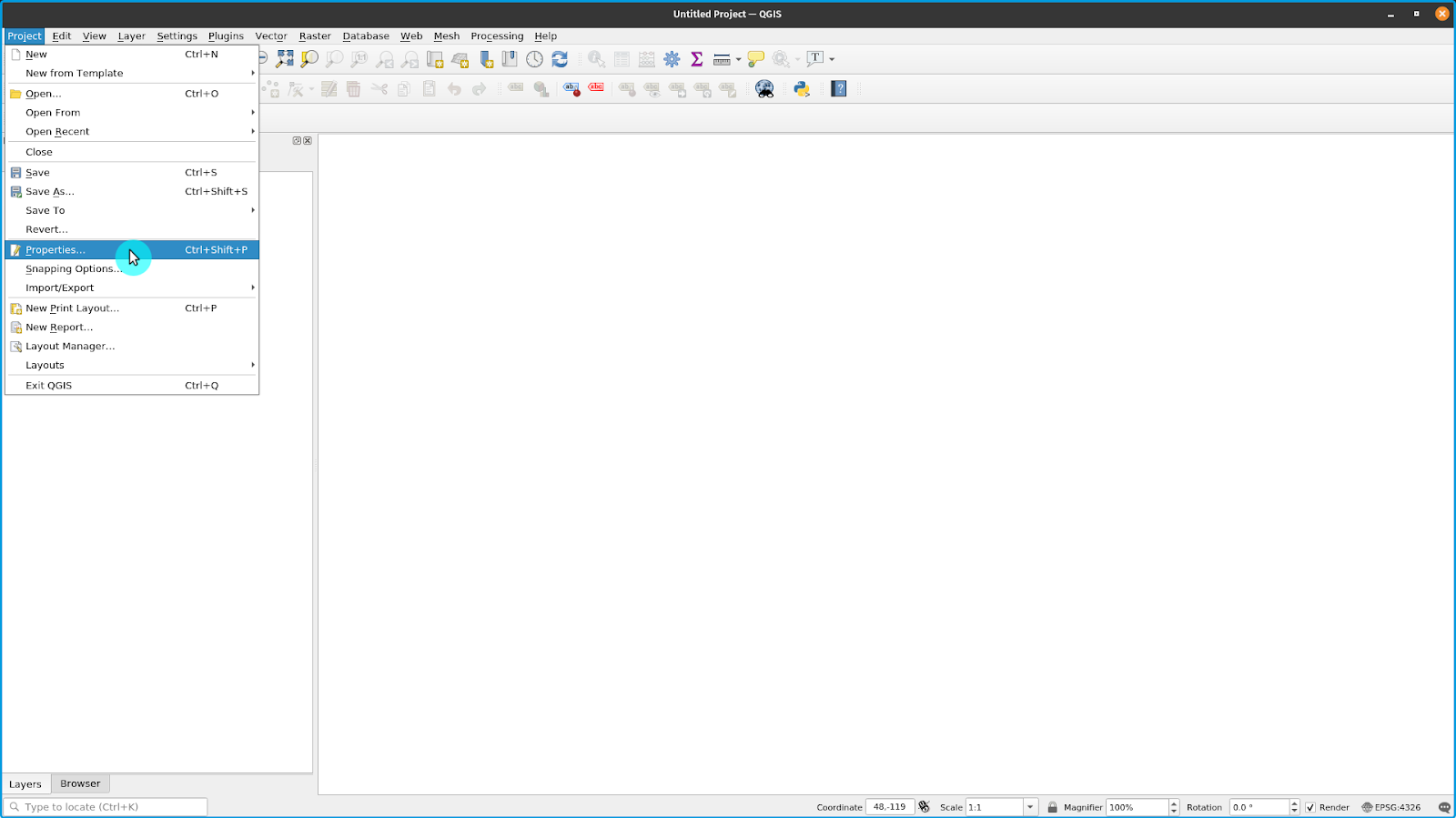1456x818 pixels.
Task: Click the Type to locate search field
Action: click(106, 807)
